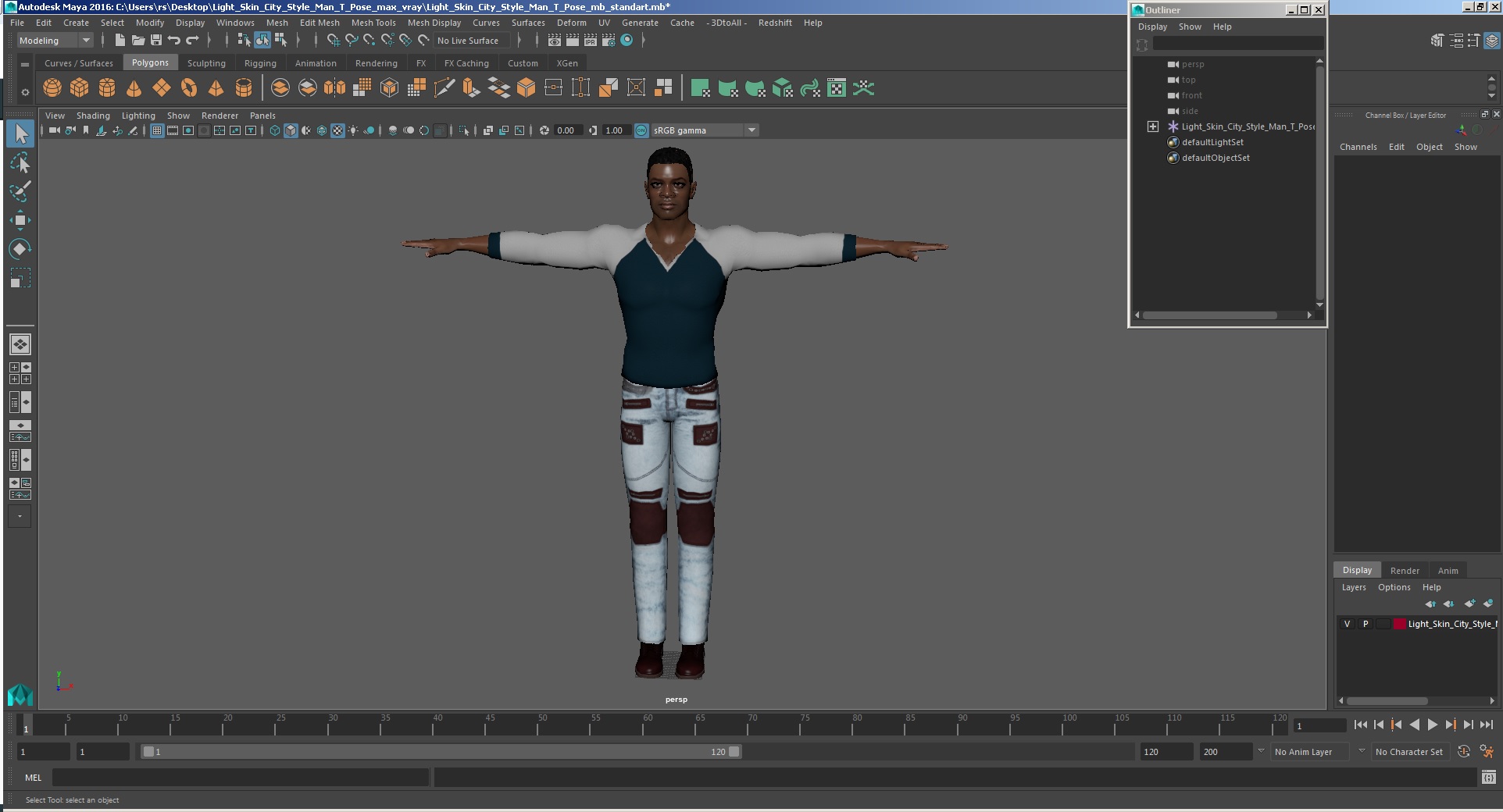Toggle the viewport grid display
This screenshot has width=1503, height=812.
(x=157, y=130)
